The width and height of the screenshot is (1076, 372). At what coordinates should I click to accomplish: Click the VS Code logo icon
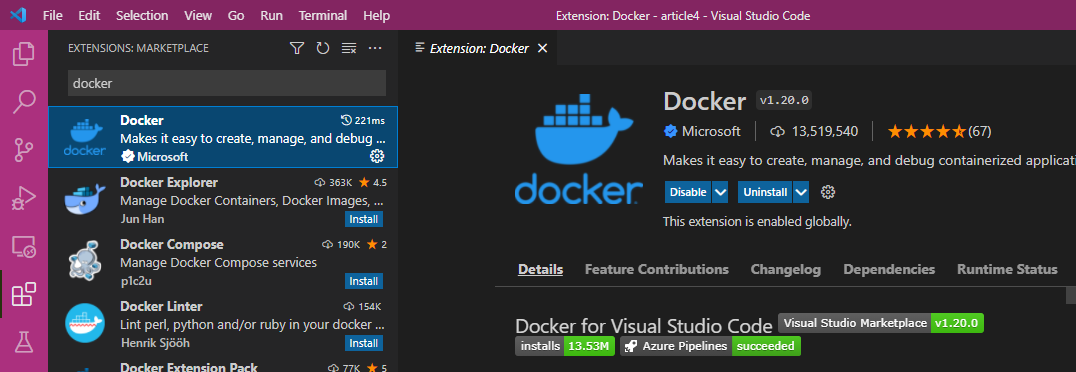click(x=18, y=15)
